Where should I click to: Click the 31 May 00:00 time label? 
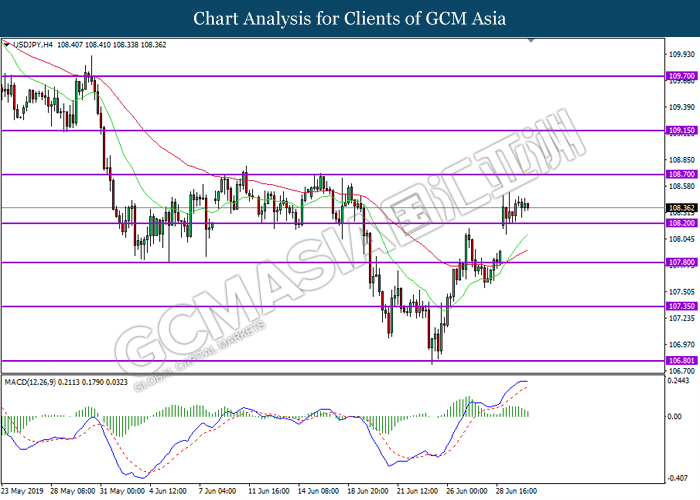(122, 491)
